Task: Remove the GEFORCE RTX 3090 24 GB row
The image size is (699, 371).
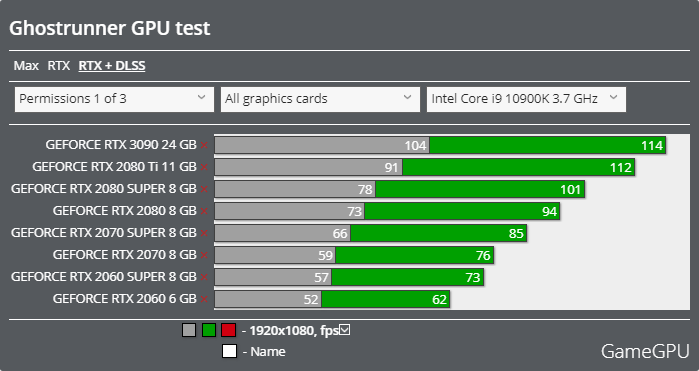Action: click(x=204, y=145)
